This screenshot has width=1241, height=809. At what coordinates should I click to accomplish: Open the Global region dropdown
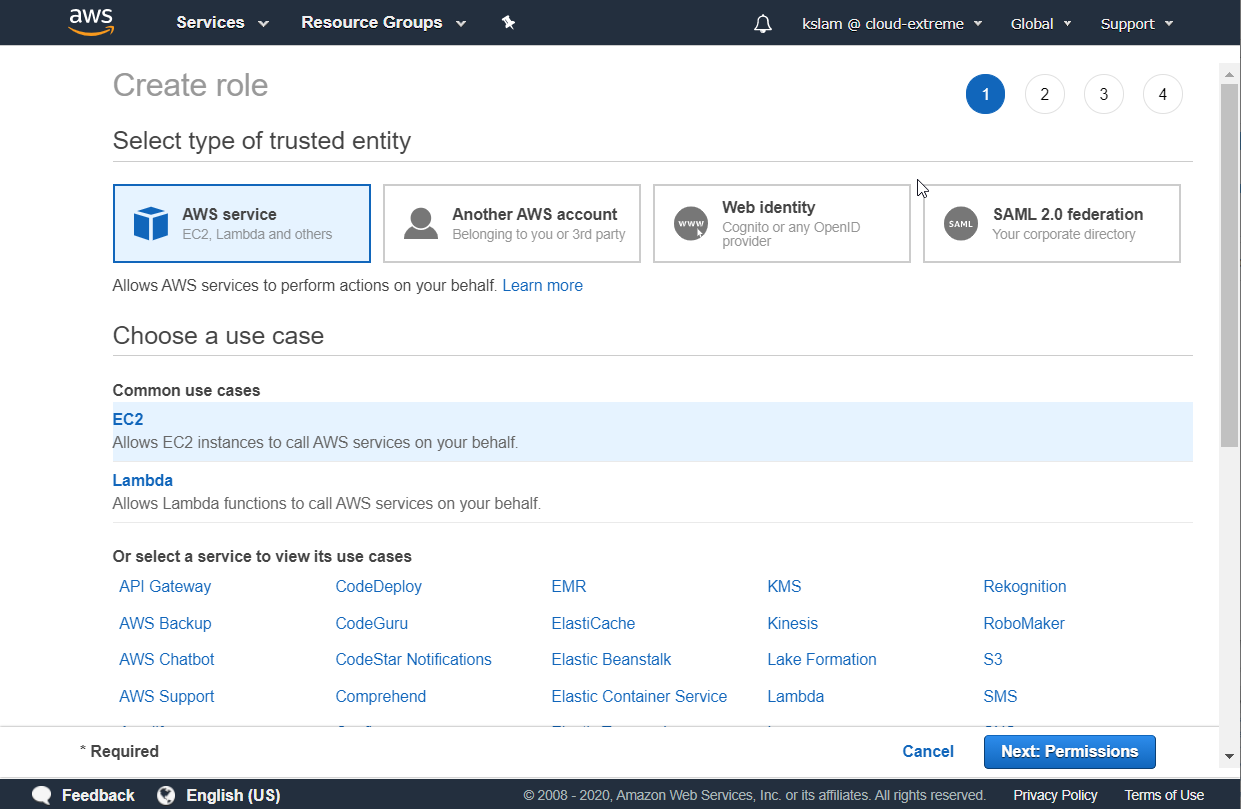[1041, 23]
